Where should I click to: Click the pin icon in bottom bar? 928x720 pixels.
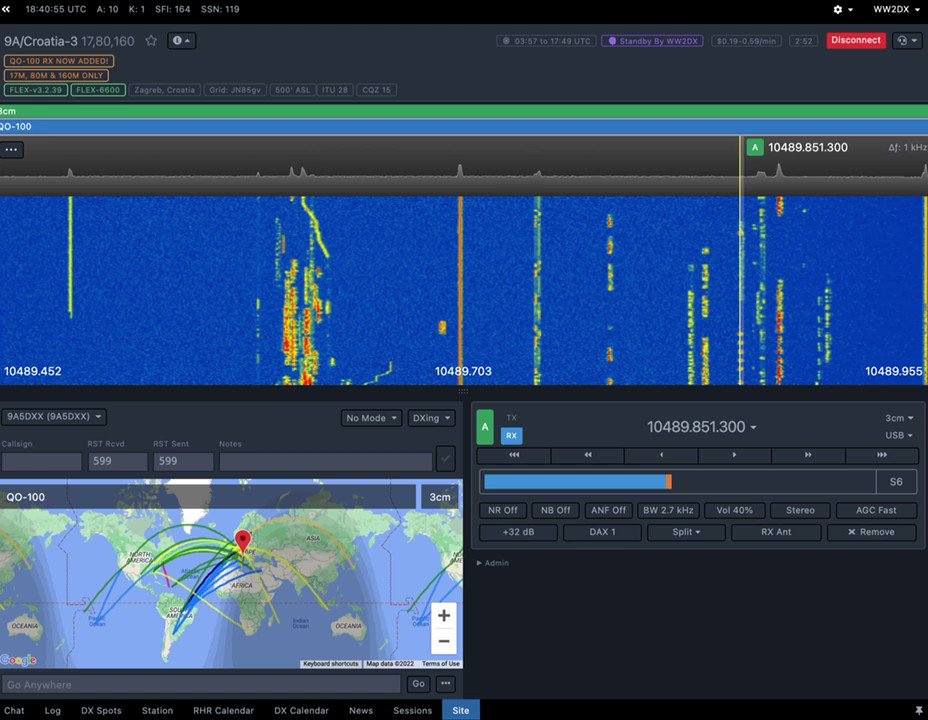point(919,710)
